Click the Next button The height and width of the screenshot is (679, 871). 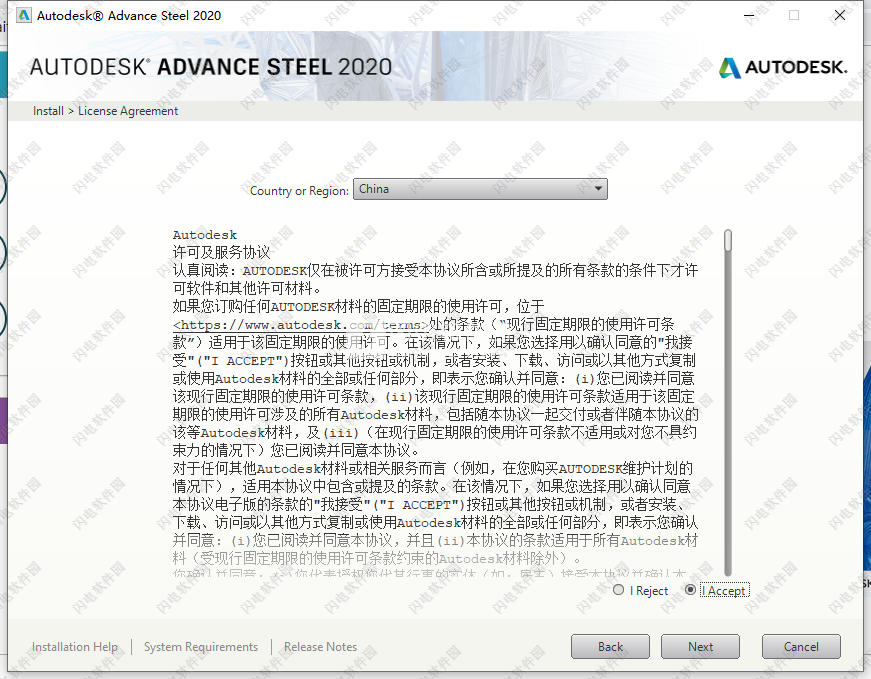[x=700, y=647]
